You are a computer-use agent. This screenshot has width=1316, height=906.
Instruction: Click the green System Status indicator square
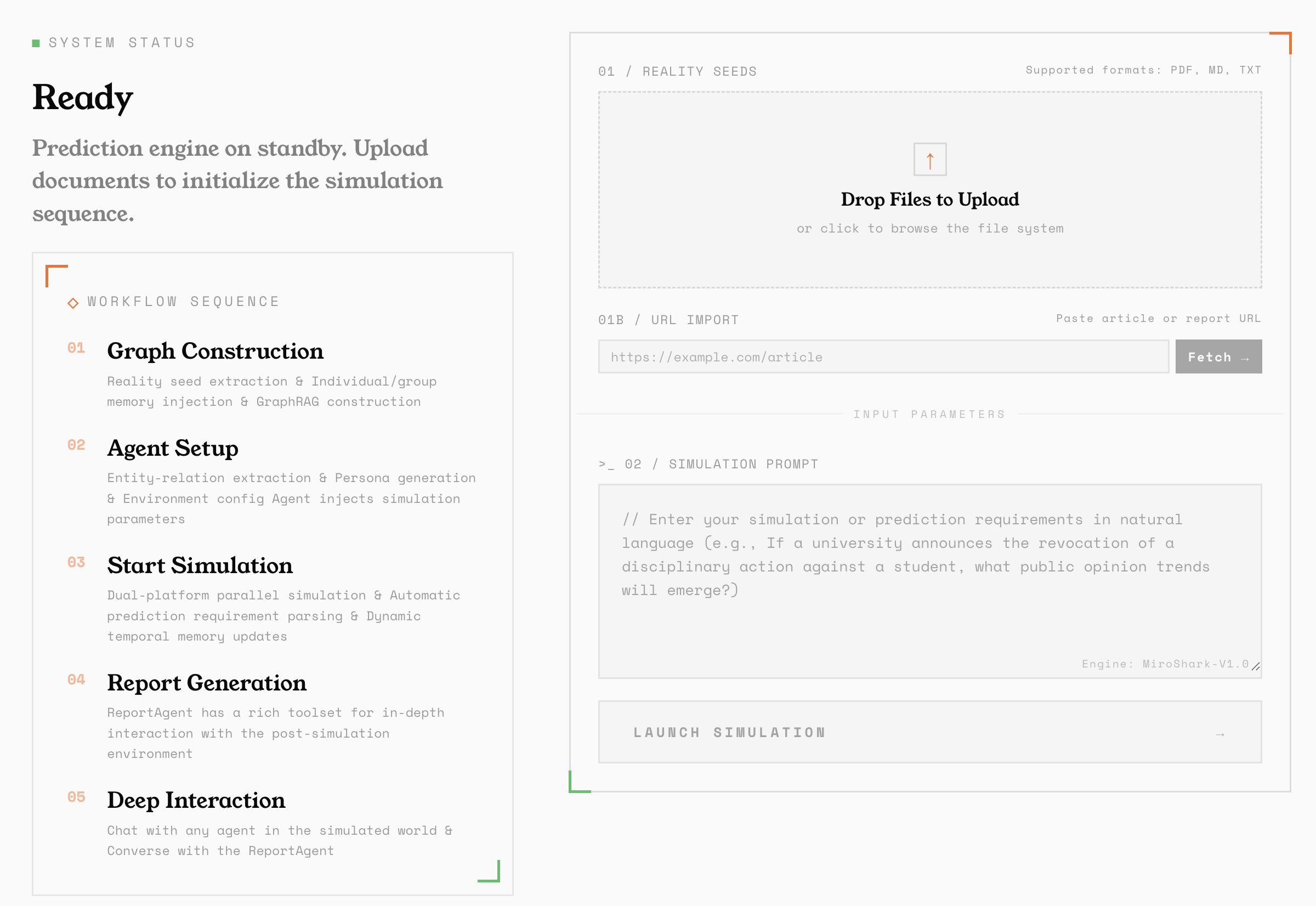(x=36, y=43)
